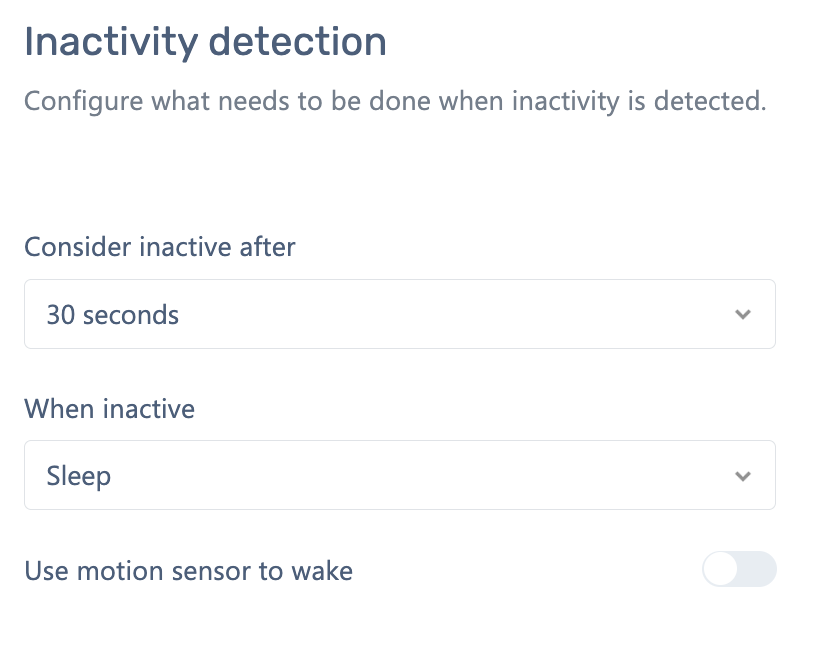Click the "When inactive" label
This screenshot has width=816, height=652.
[x=110, y=408]
